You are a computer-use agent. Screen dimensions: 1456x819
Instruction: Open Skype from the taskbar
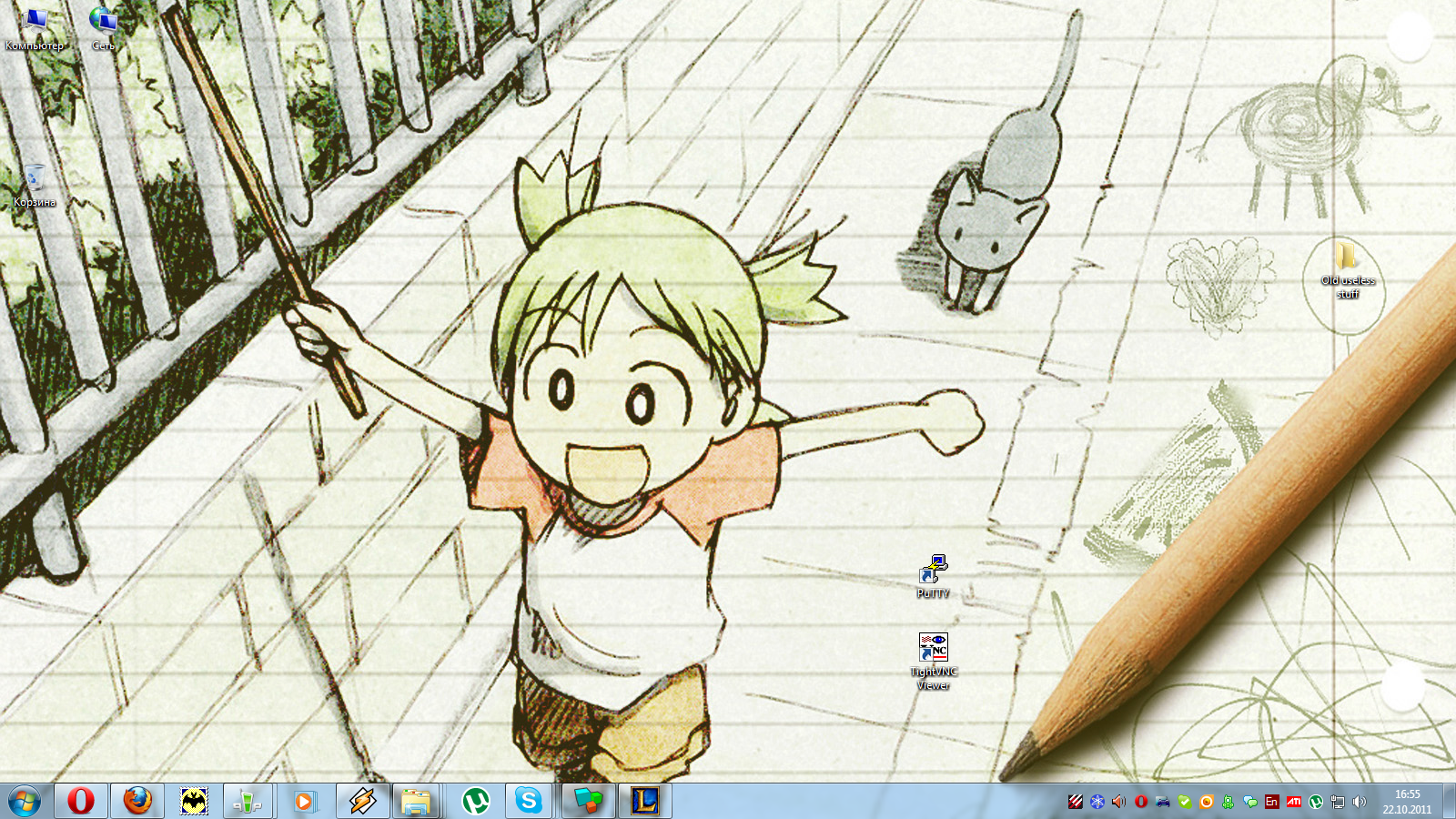click(x=529, y=801)
